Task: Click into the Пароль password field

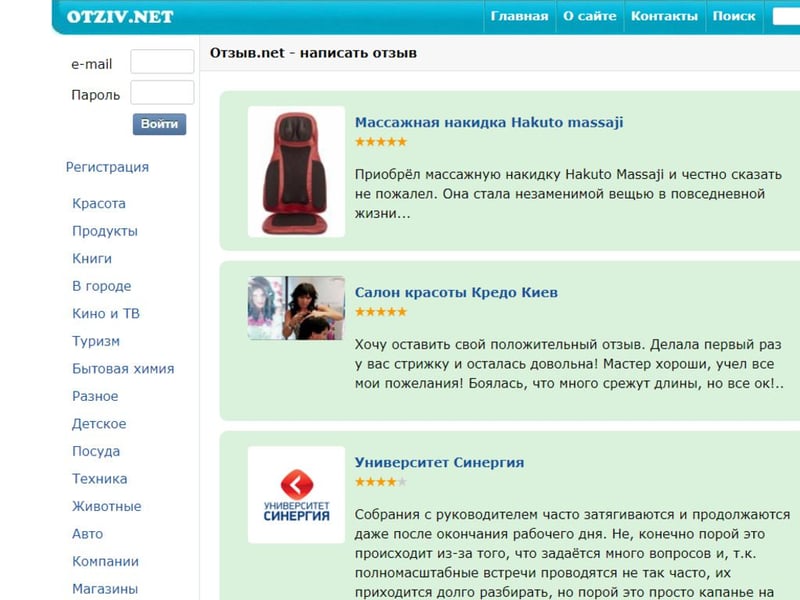Action: click(x=162, y=93)
